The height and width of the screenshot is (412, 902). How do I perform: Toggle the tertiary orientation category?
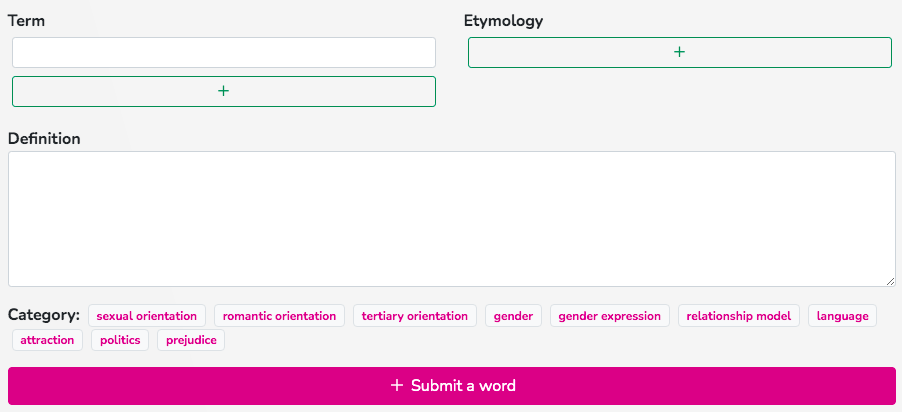pyautogui.click(x=415, y=316)
